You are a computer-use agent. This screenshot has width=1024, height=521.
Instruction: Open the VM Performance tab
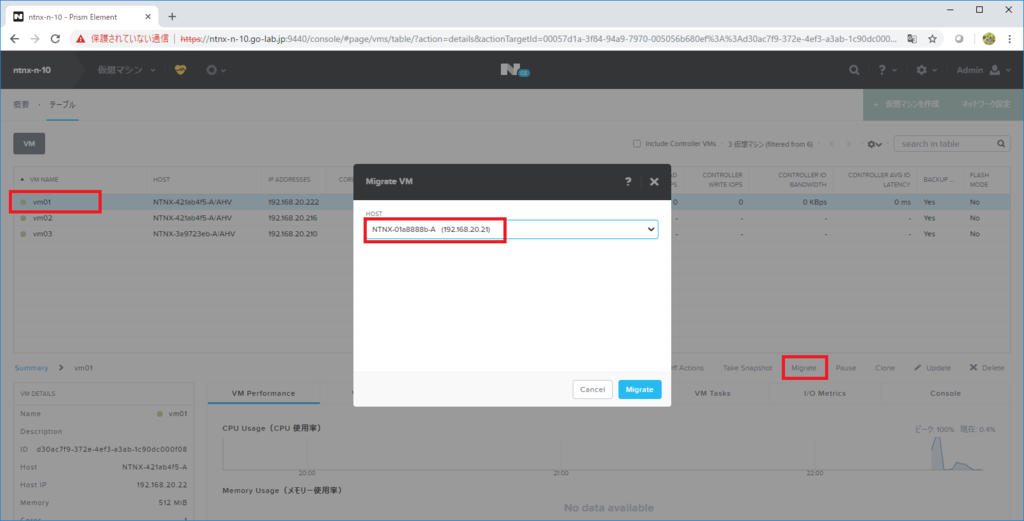pos(264,394)
